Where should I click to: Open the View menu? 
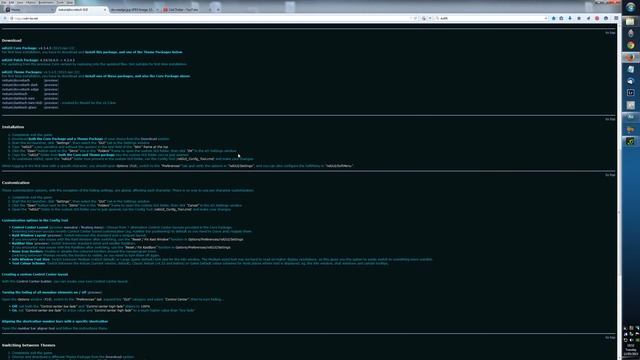click(20, 2)
